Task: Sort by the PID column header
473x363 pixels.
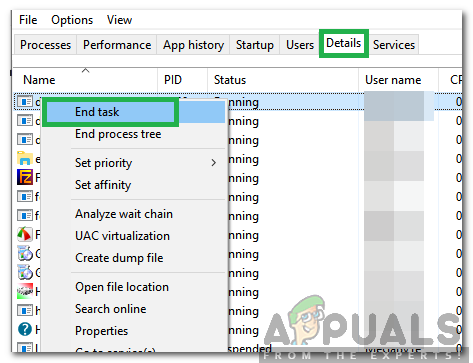Action: point(183,80)
